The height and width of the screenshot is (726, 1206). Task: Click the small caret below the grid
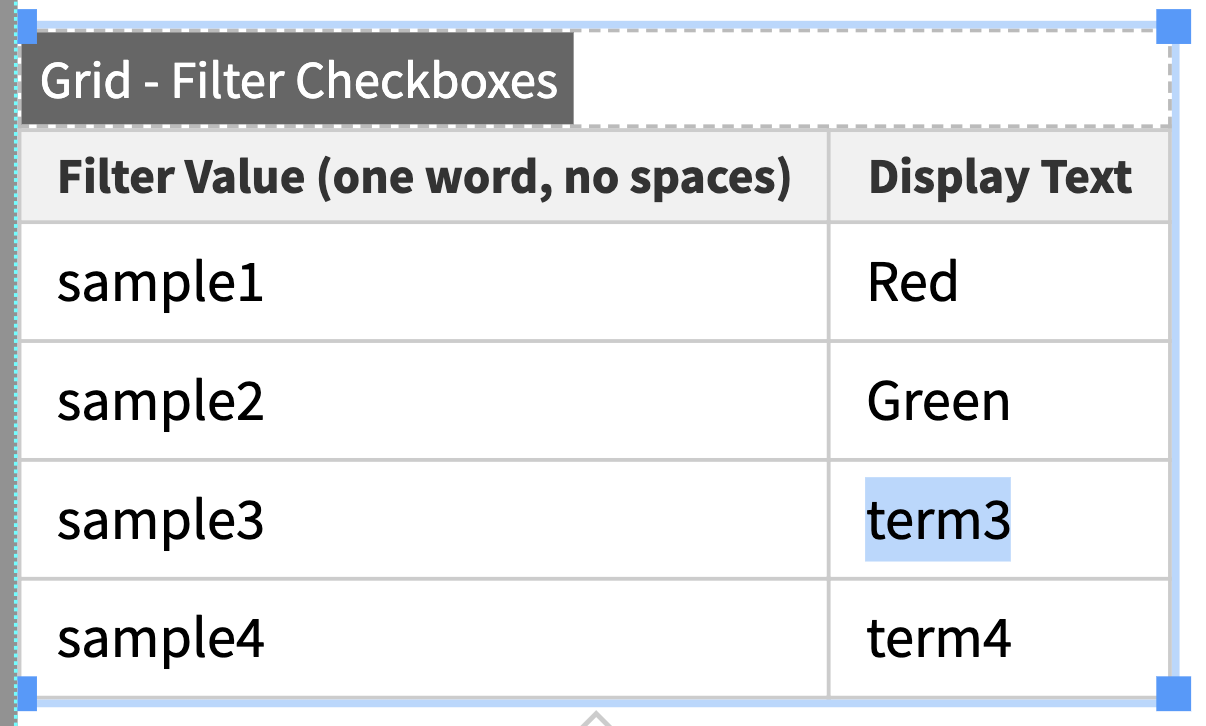[x=596, y=718]
